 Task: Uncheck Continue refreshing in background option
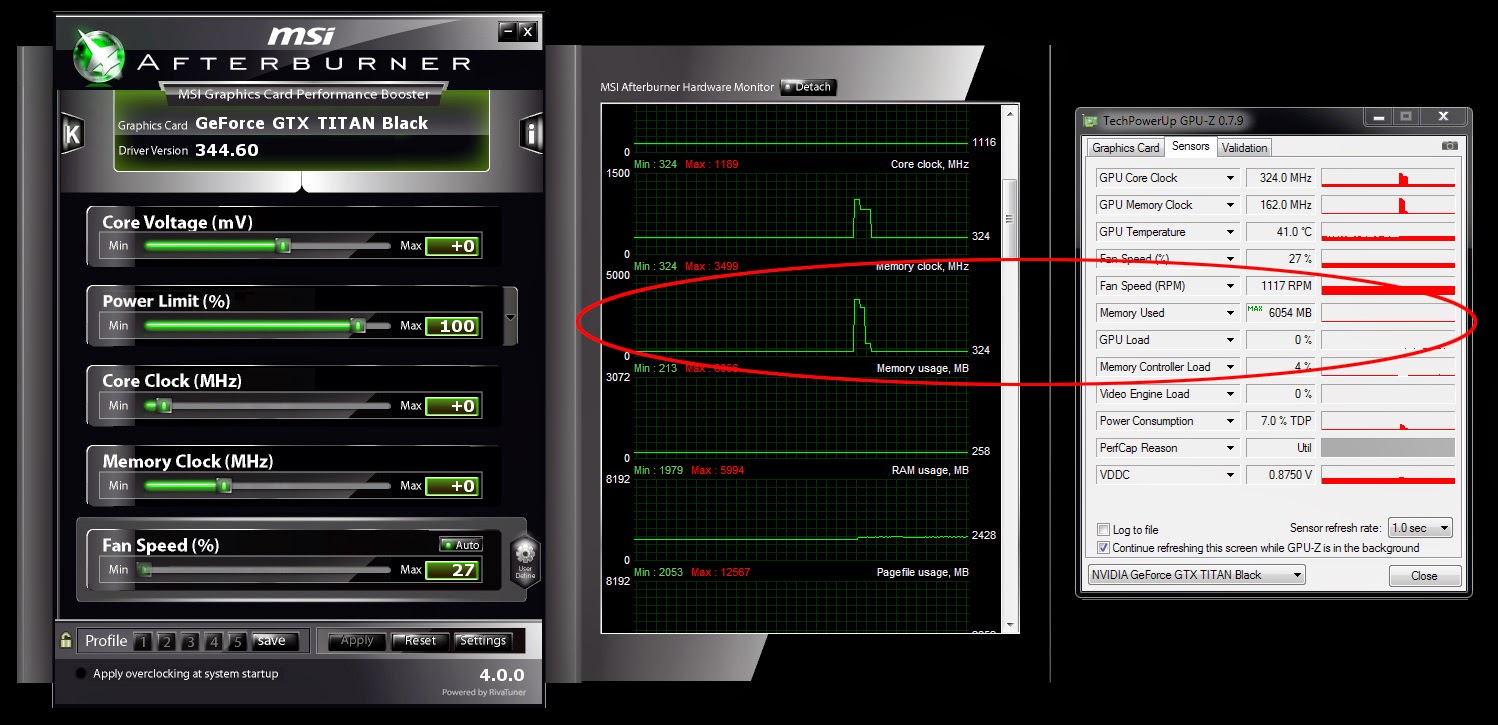click(x=1103, y=547)
